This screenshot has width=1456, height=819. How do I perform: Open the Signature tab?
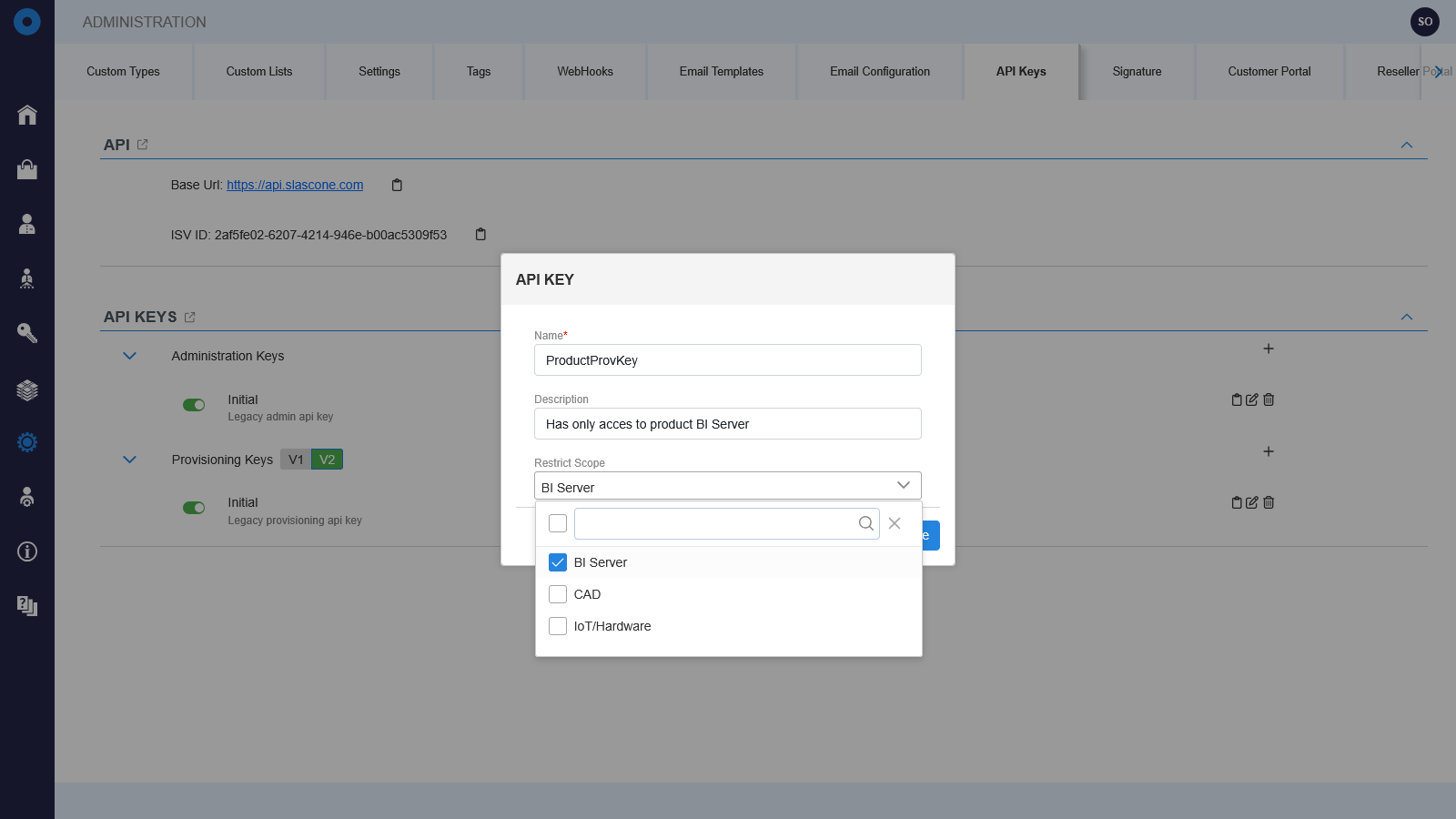[1137, 71]
